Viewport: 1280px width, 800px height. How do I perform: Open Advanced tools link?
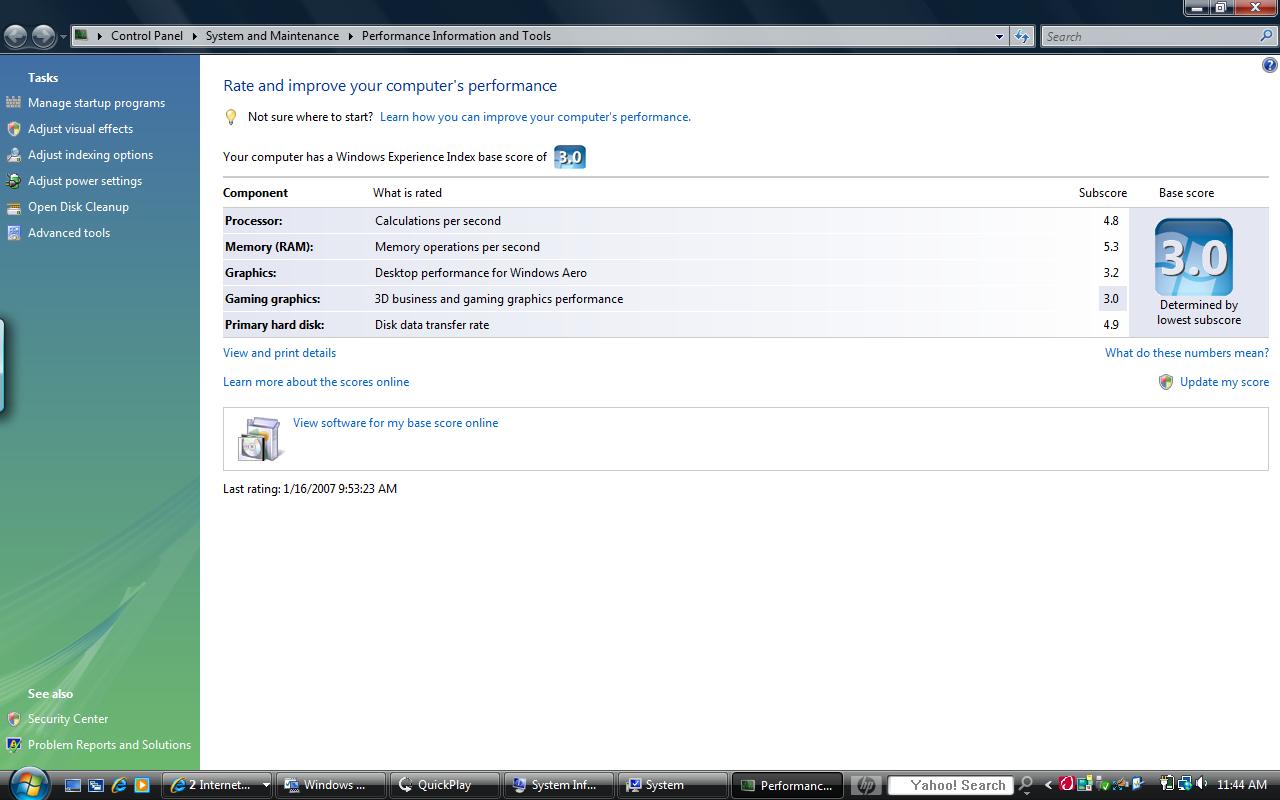[69, 233]
